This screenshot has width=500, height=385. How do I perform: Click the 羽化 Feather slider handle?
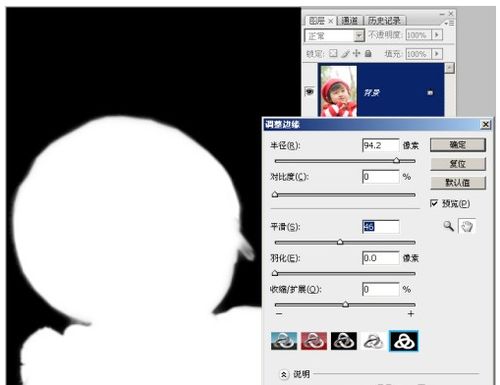(x=275, y=273)
